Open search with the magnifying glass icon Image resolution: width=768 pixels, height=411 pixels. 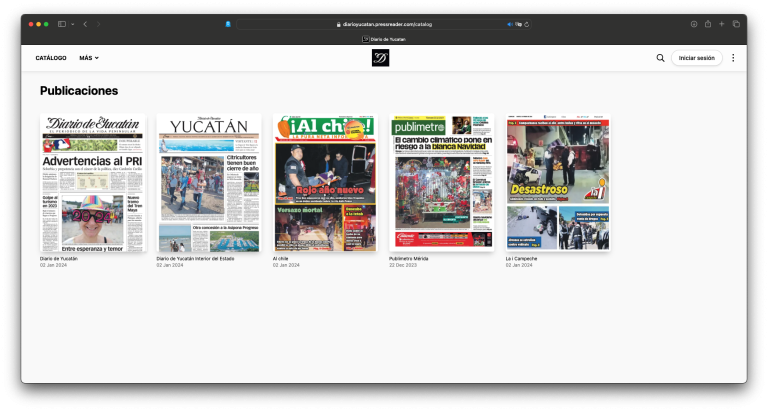pyautogui.click(x=660, y=58)
